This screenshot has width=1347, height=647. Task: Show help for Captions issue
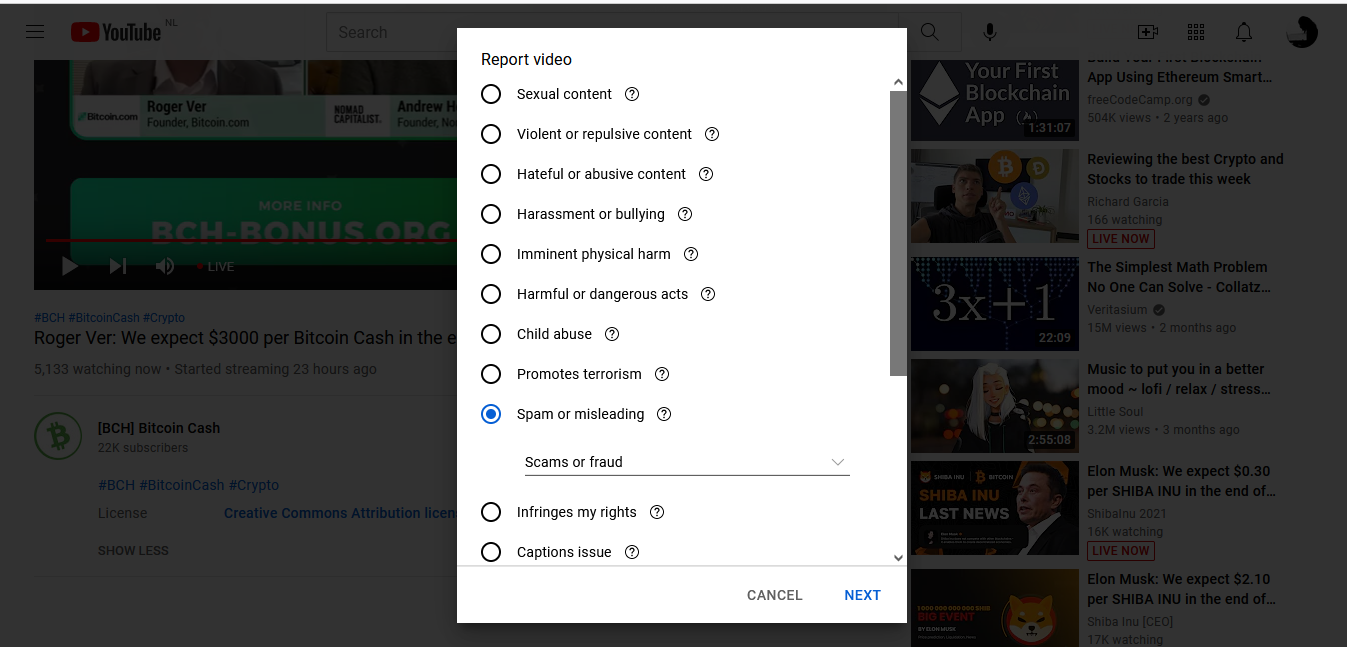[x=632, y=552]
